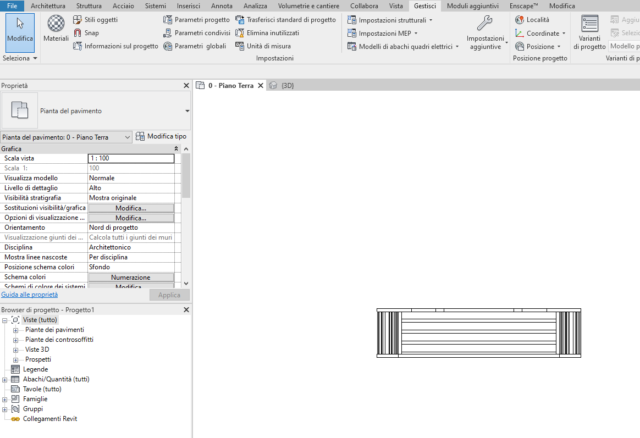Open the Pianta del pavimento type selector dropdown

pyautogui.click(x=187, y=111)
